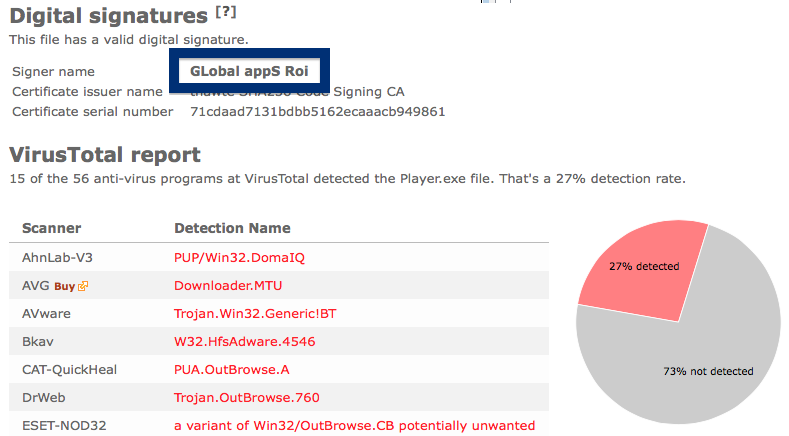Click the PUP/Win32.DomaIQ detection name
The width and height of the screenshot is (789, 436).
point(240,258)
